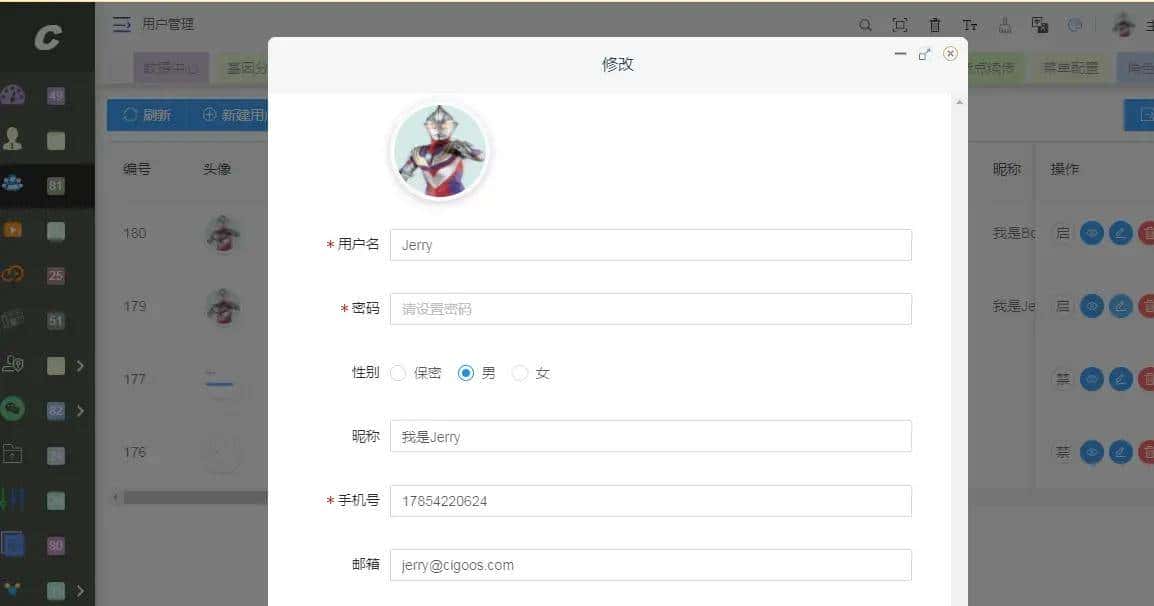Open the single user icon in sidebar
Screen dimensions: 1154x606
point(13,138)
